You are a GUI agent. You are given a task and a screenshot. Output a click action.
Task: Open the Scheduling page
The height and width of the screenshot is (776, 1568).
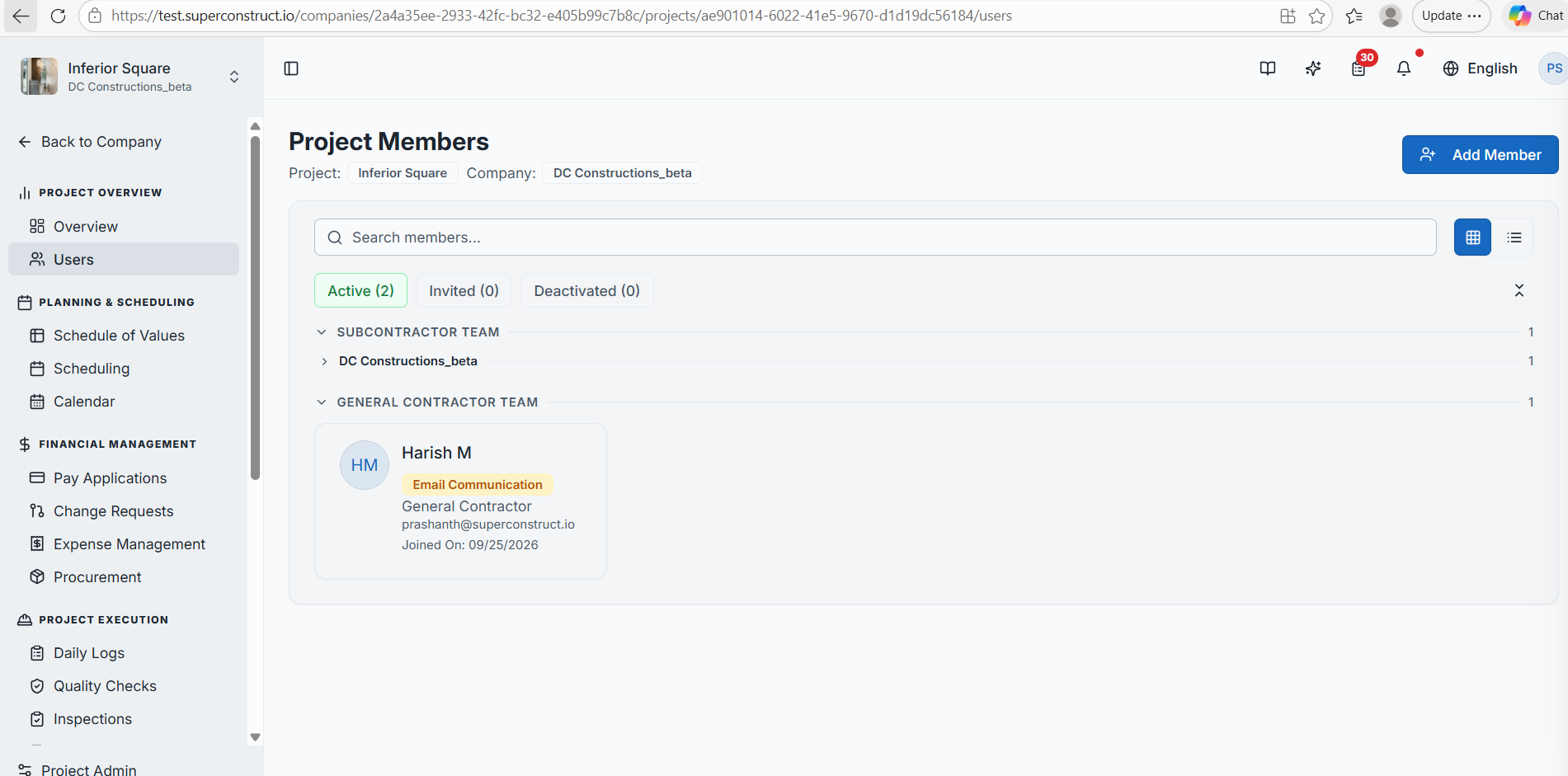124,369
